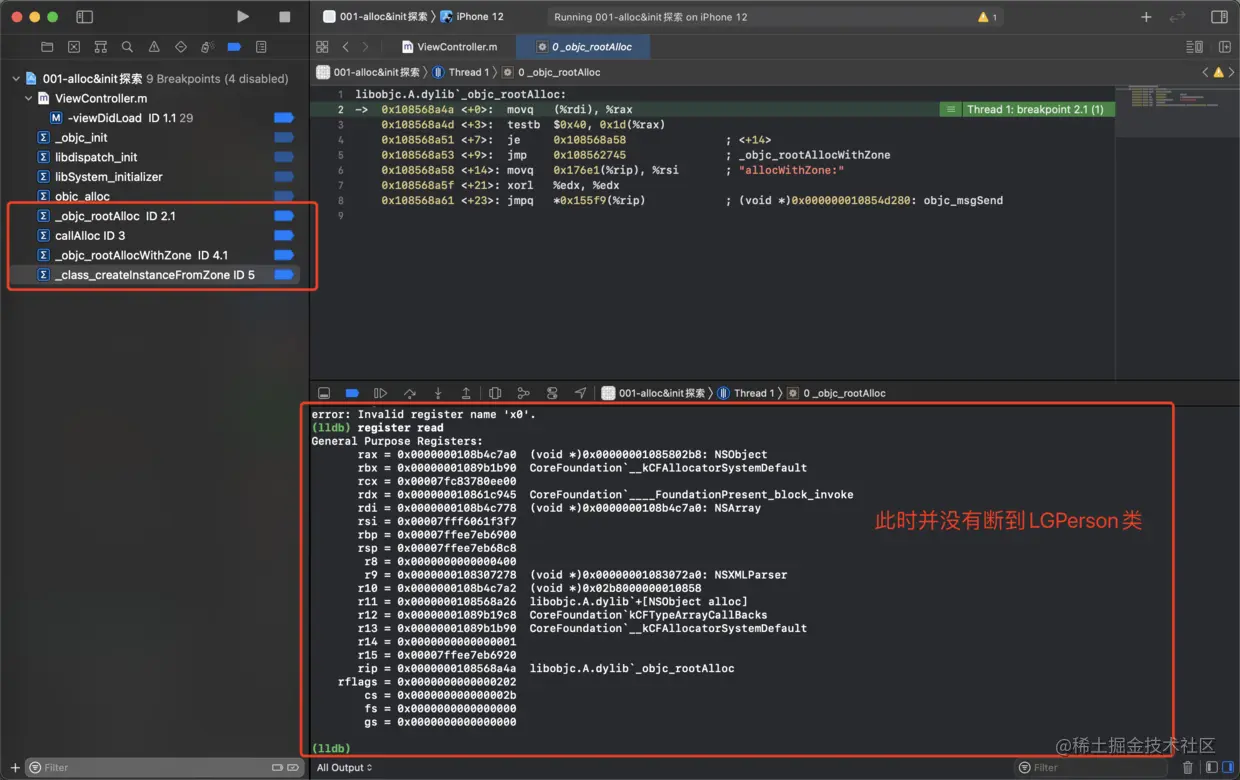This screenshot has width=1240, height=780.
Task: Collapse the ViewController.m breakpoint group
Action: coord(29,98)
